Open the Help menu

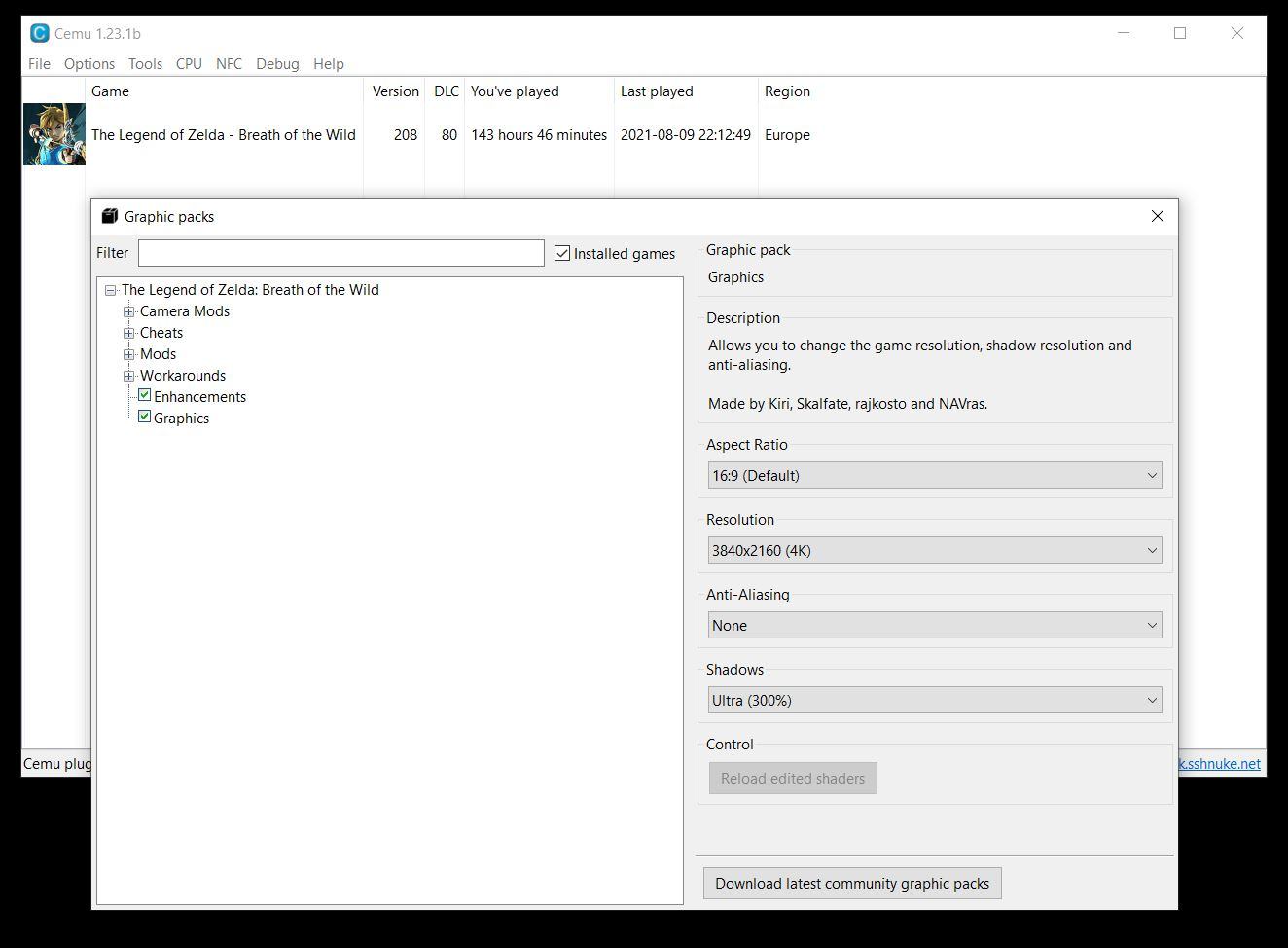(x=329, y=63)
